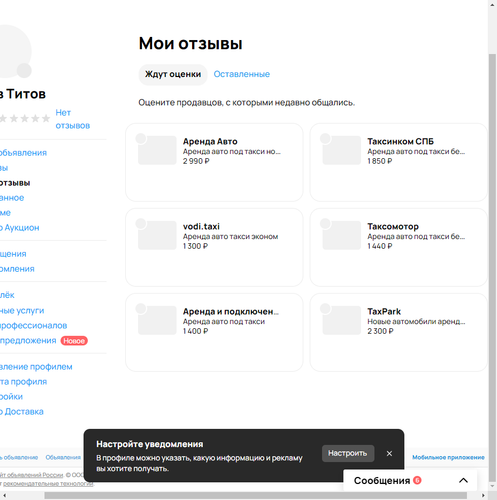Open the Таксомотор seller card title

pos(393,226)
